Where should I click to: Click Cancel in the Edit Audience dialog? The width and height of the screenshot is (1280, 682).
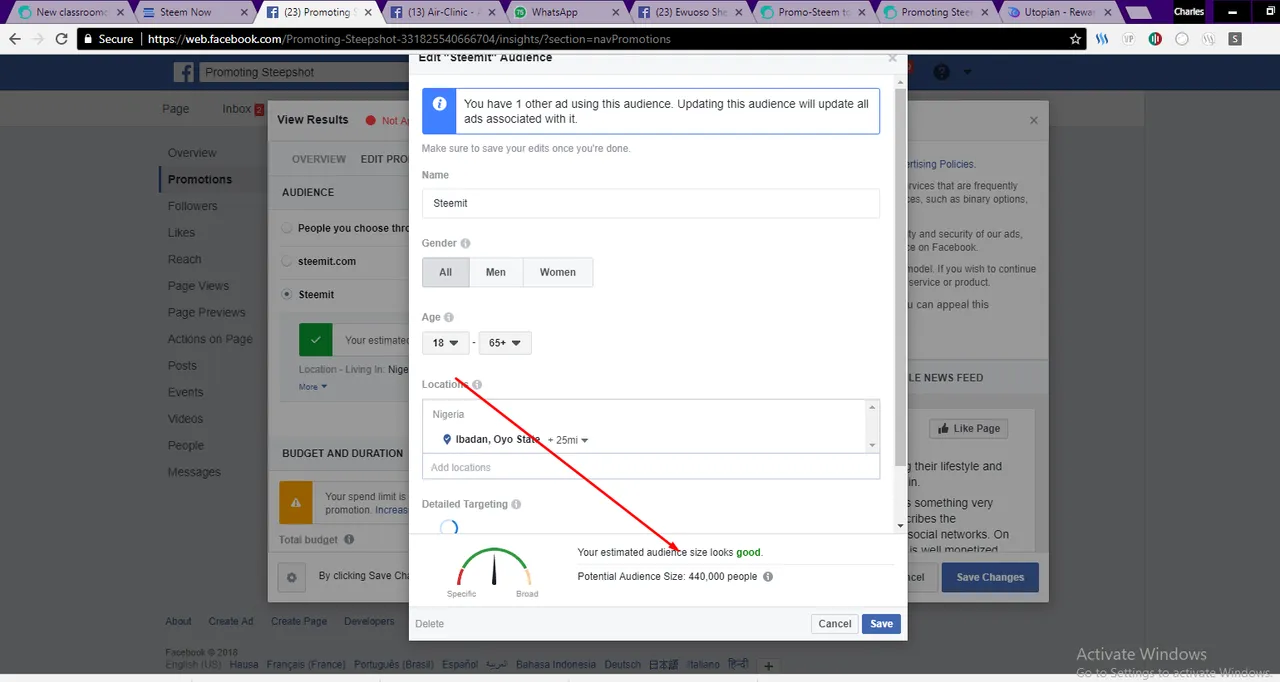(834, 623)
